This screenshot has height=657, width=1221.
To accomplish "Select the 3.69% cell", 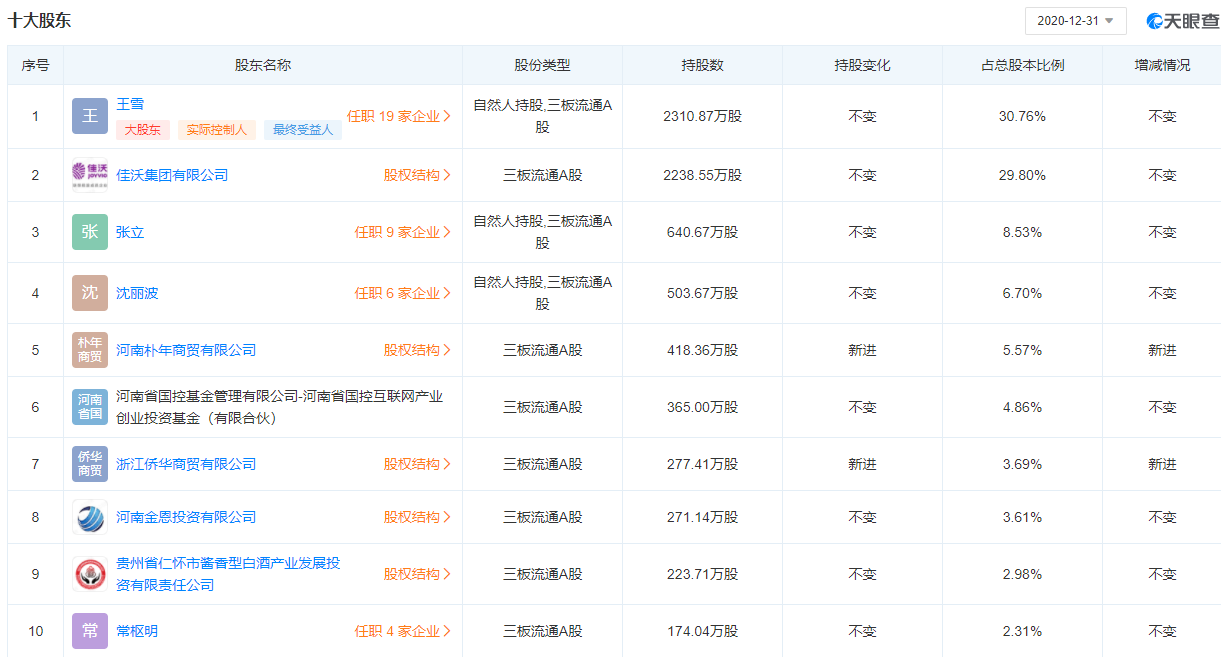I will (x=1022, y=464).
